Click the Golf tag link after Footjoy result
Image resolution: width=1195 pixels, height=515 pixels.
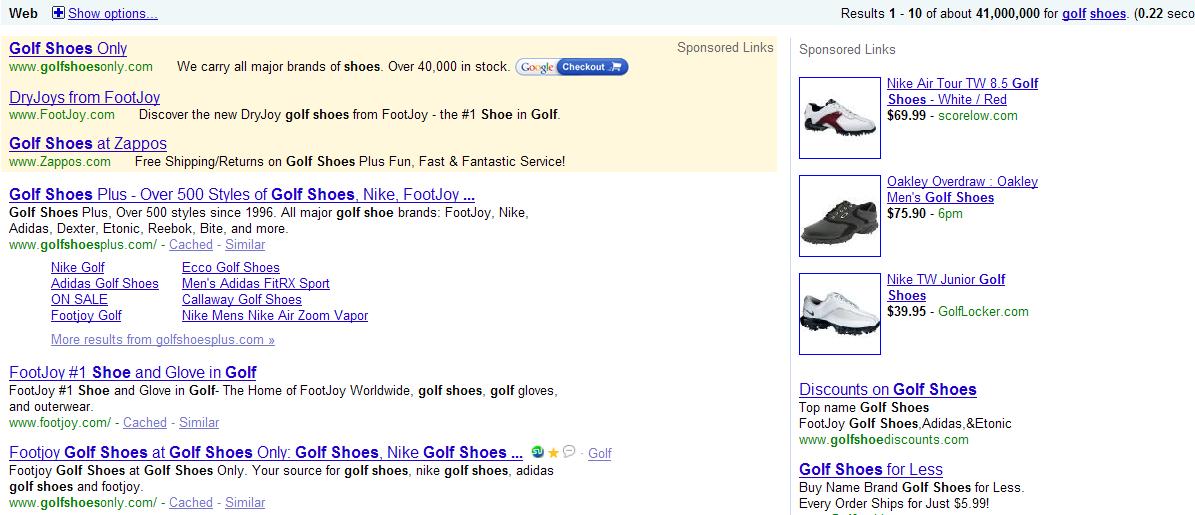[x=600, y=453]
